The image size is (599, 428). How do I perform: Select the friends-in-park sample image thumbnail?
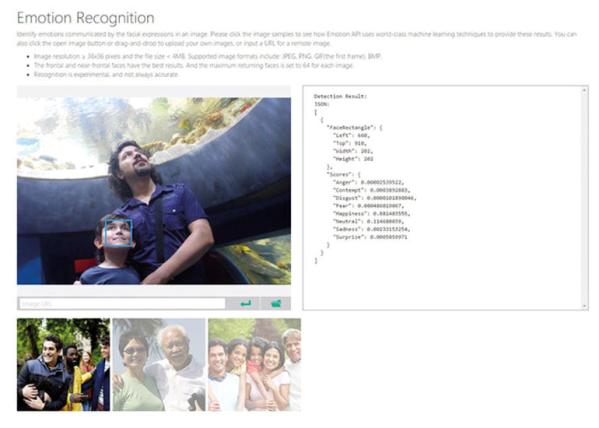(x=63, y=365)
